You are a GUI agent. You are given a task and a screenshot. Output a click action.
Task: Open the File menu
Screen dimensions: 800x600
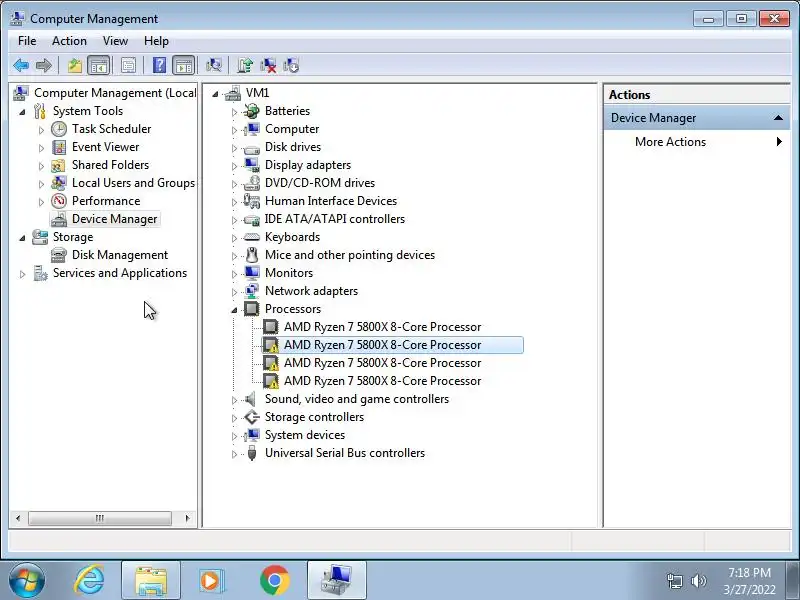coord(27,41)
